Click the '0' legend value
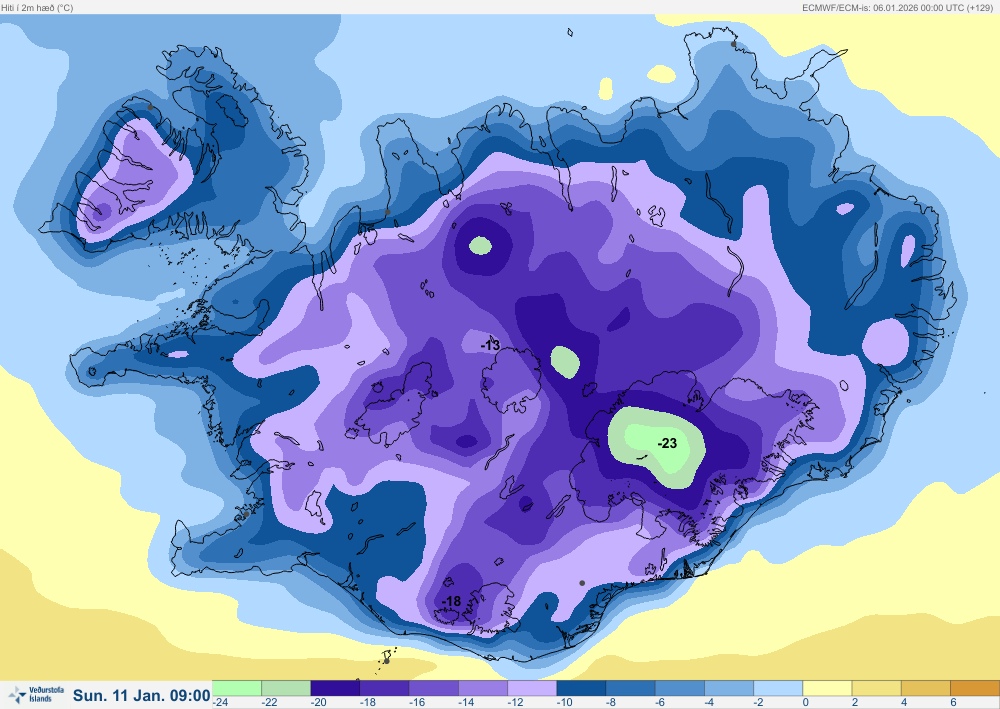 [805, 702]
